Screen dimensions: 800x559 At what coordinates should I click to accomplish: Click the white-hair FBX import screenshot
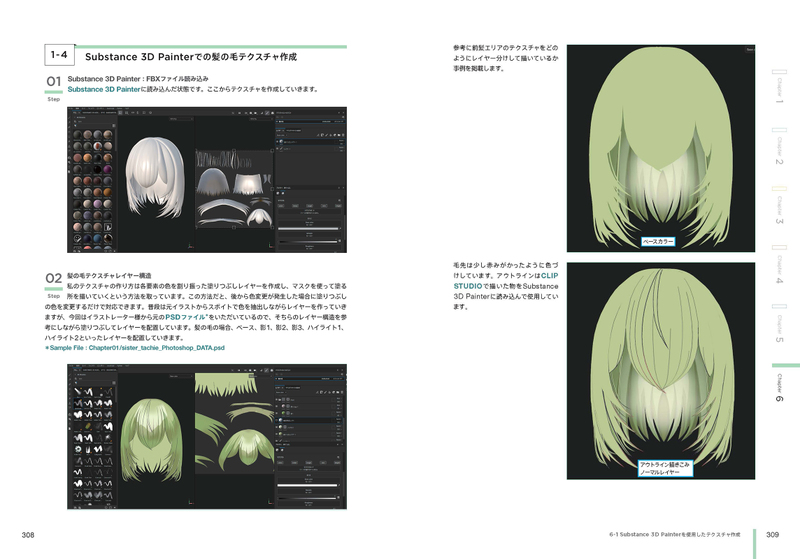pos(207,180)
